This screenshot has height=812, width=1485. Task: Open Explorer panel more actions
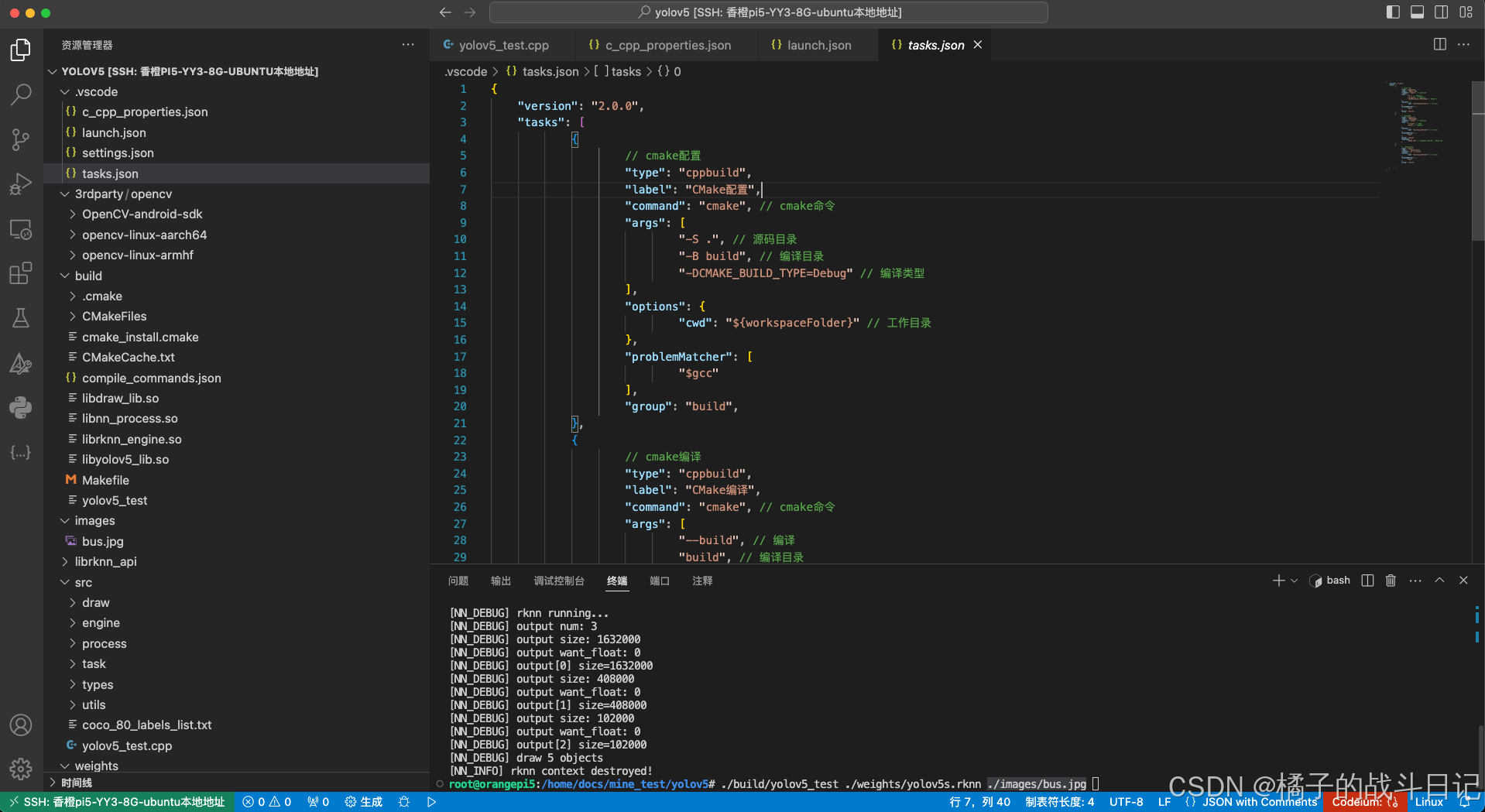coord(408,45)
